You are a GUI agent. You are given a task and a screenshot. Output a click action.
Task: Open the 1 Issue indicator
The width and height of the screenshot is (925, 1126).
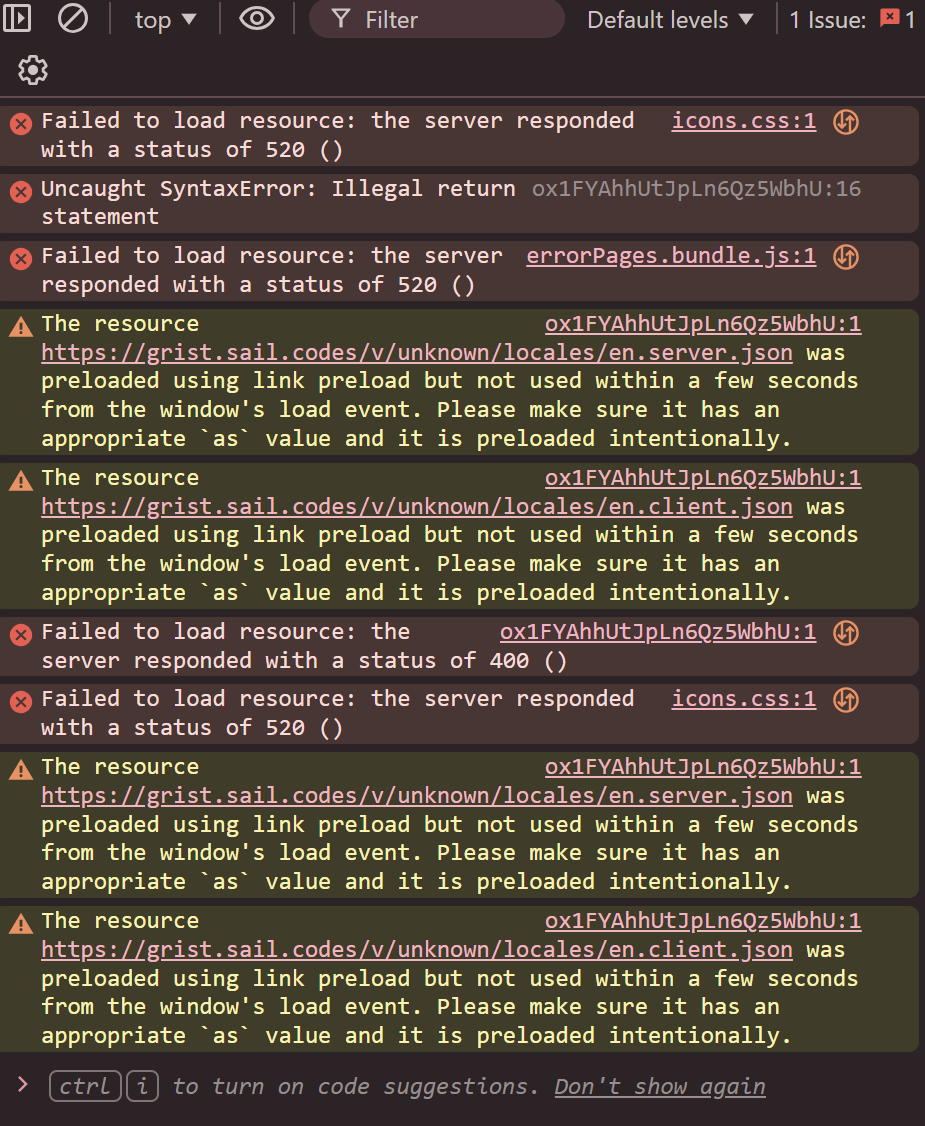[851, 19]
